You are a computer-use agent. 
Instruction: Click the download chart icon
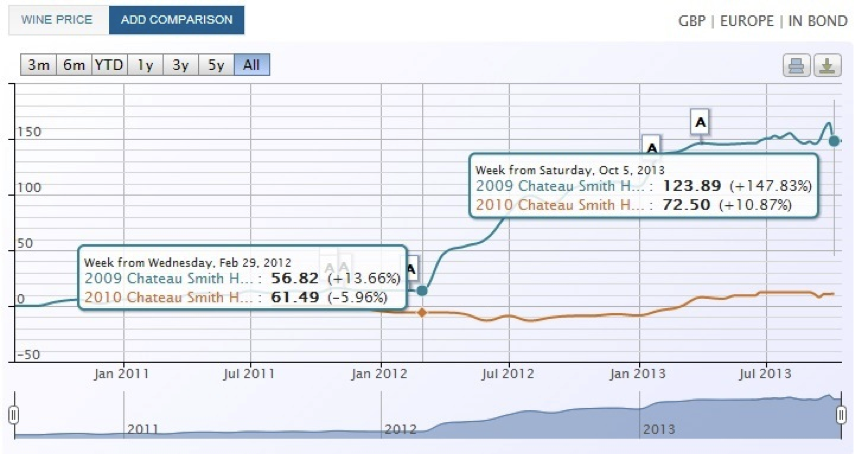coord(827,66)
